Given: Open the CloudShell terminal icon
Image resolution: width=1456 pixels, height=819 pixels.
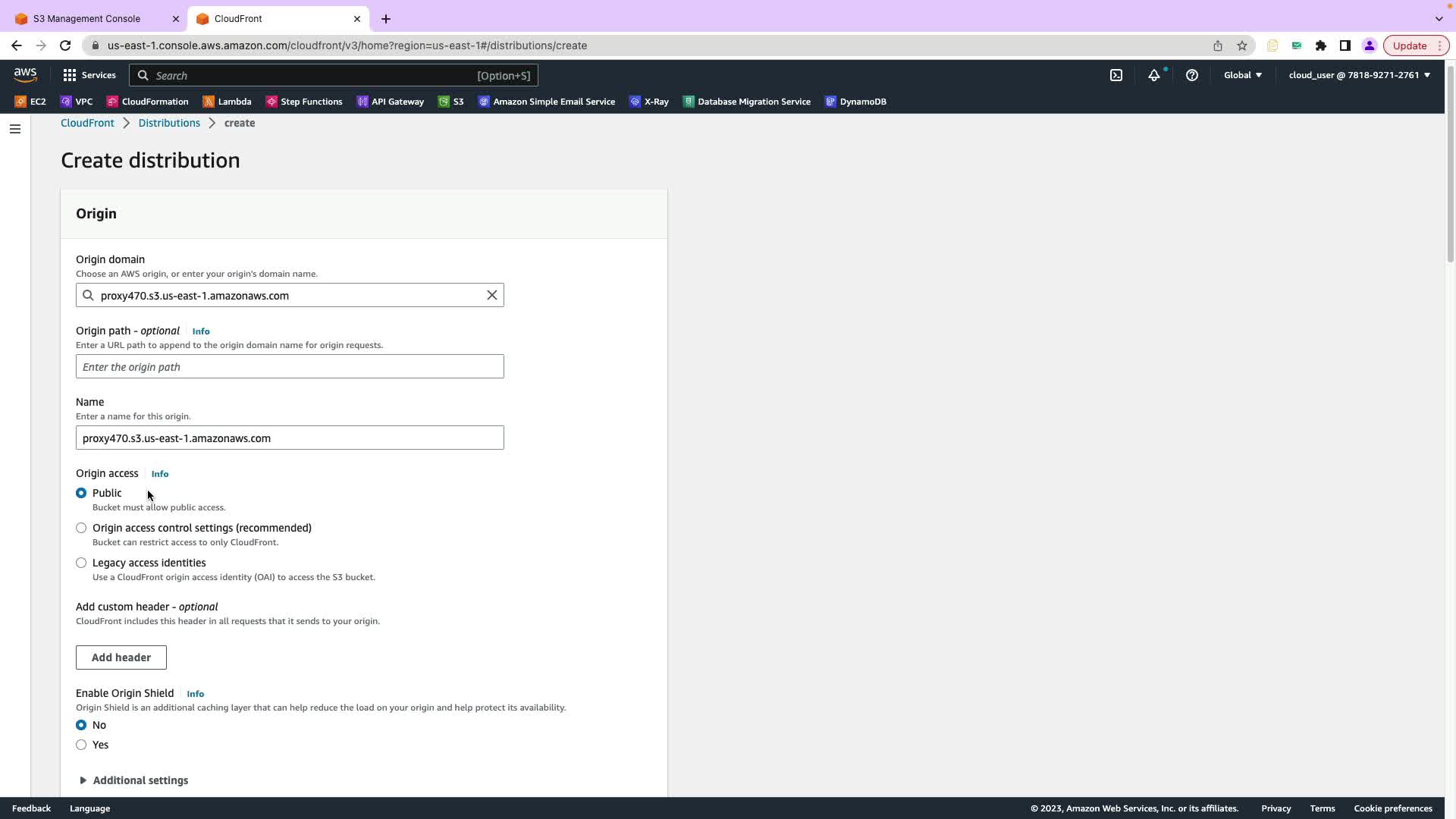Looking at the screenshot, I should 1116,75.
